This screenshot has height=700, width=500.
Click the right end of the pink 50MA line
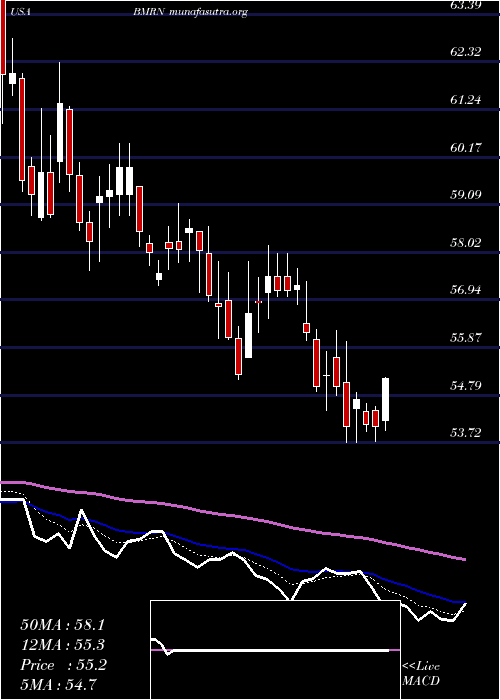tap(464, 559)
